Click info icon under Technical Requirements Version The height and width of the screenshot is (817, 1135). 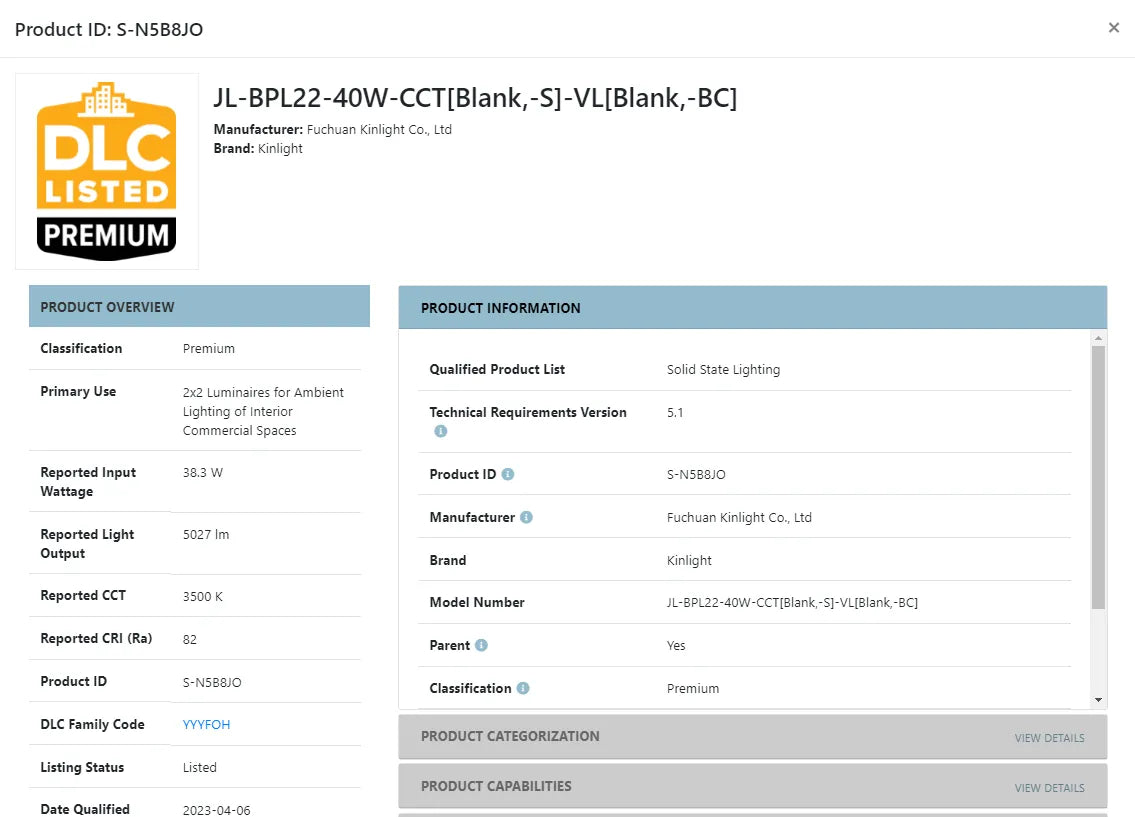440,432
